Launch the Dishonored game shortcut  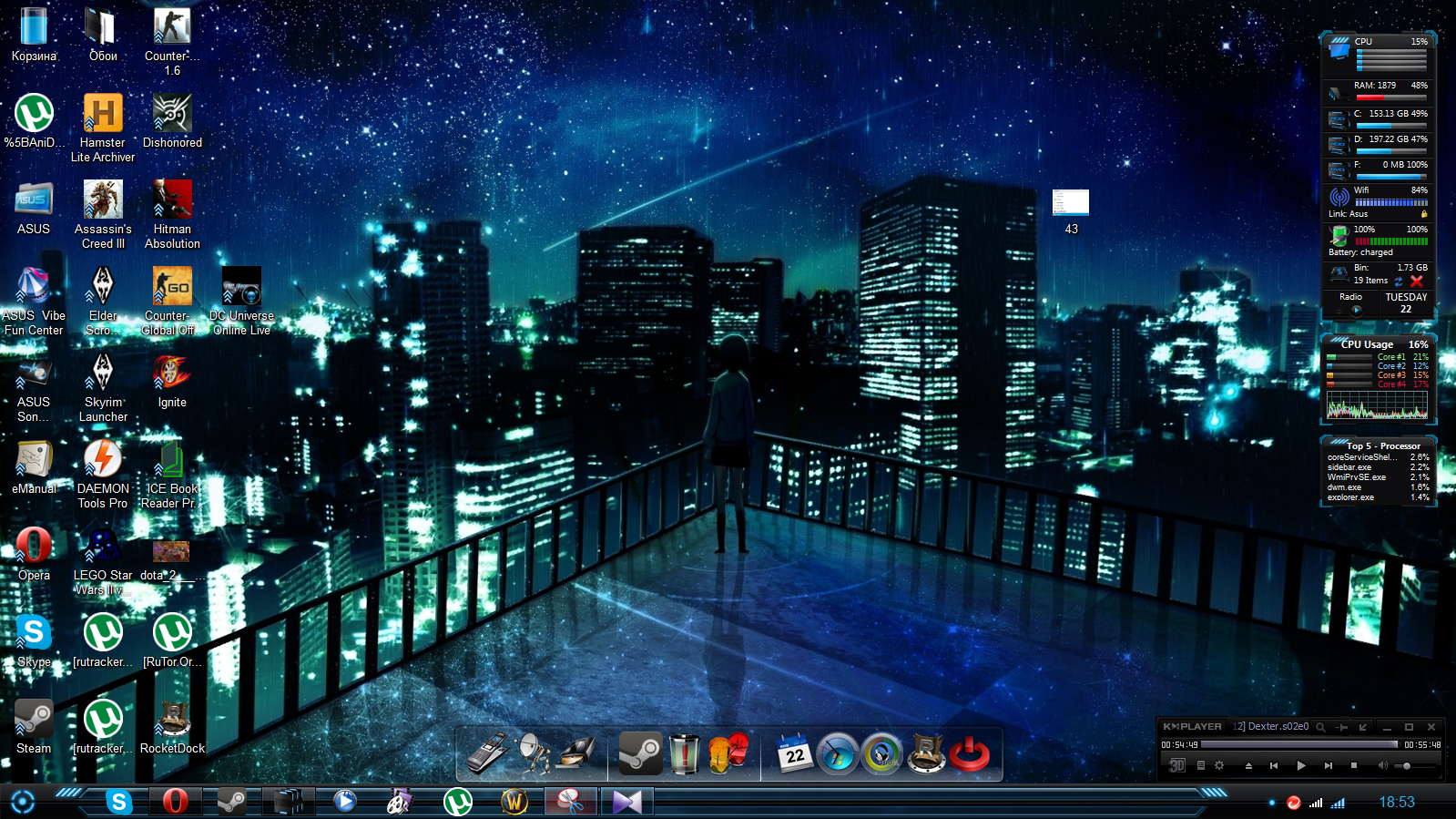coord(172,121)
